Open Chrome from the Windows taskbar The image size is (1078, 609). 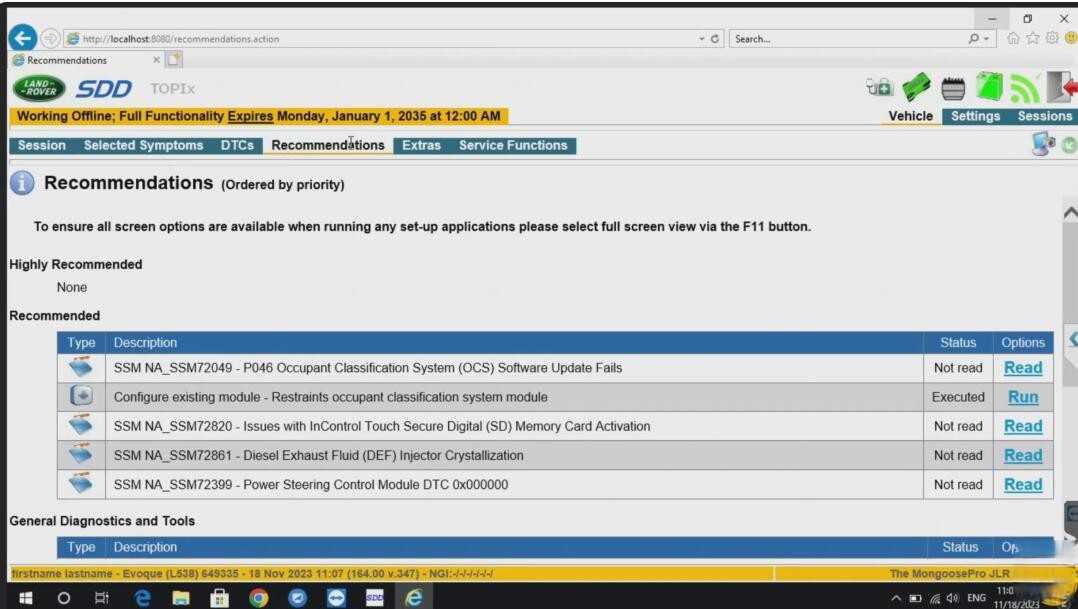point(258,598)
